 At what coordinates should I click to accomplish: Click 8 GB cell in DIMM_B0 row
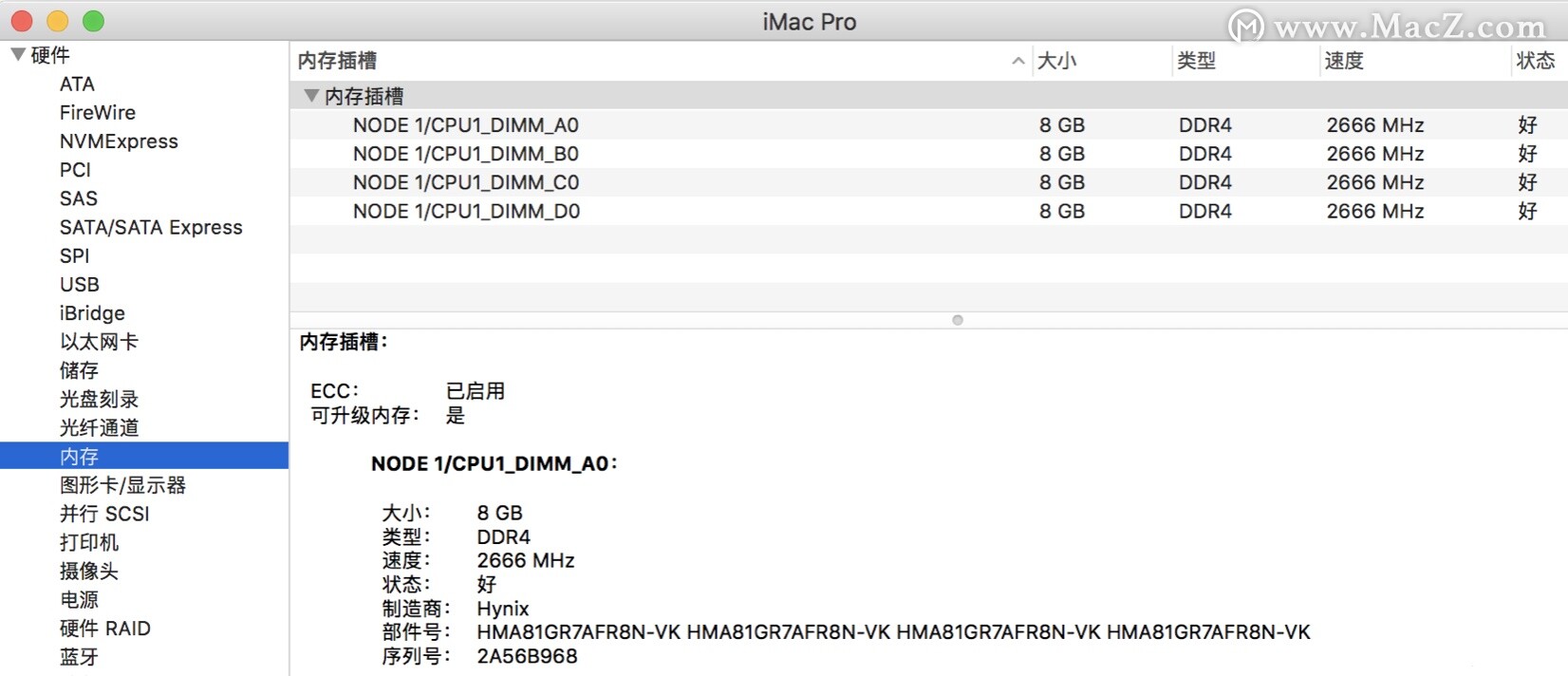(x=1061, y=154)
